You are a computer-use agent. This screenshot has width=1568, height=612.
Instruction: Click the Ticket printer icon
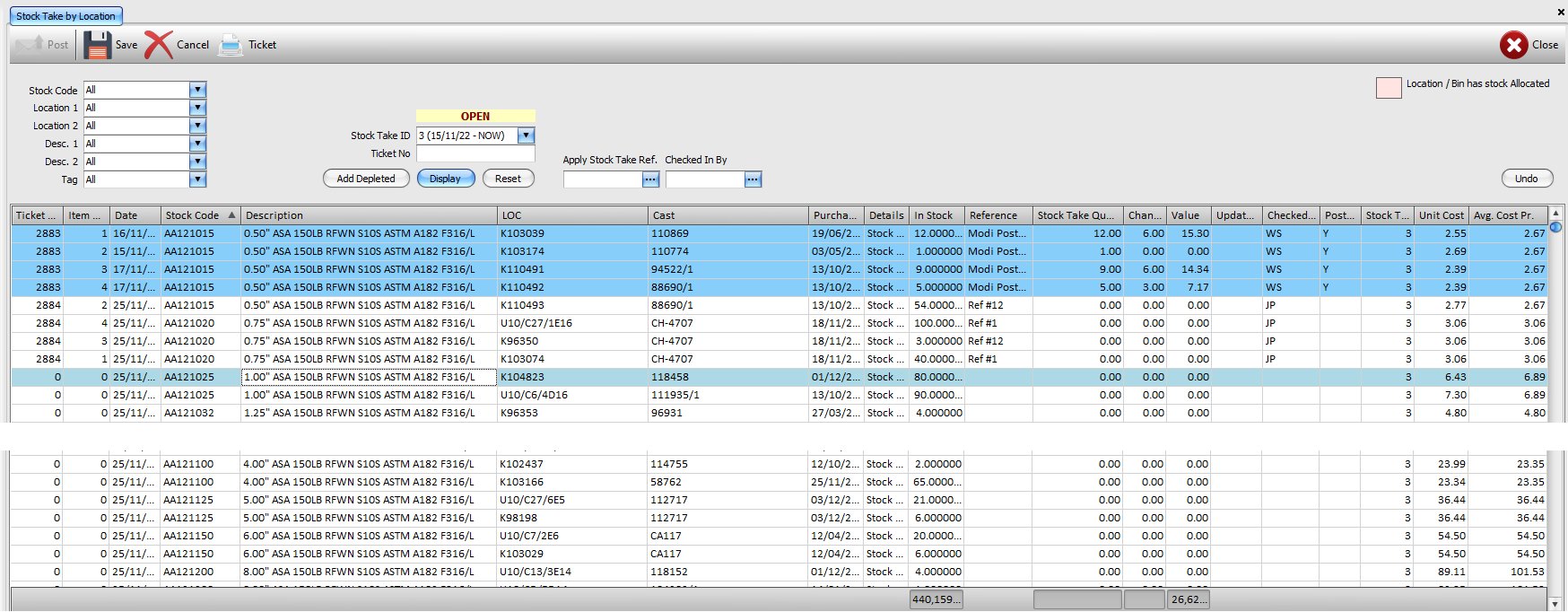[x=231, y=45]
